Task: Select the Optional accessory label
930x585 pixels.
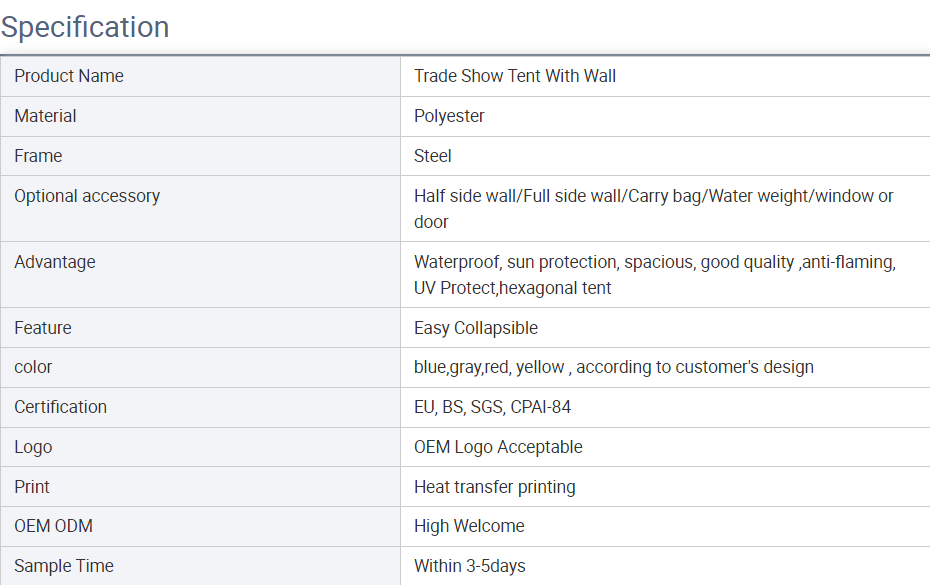Action: [87, 196]
